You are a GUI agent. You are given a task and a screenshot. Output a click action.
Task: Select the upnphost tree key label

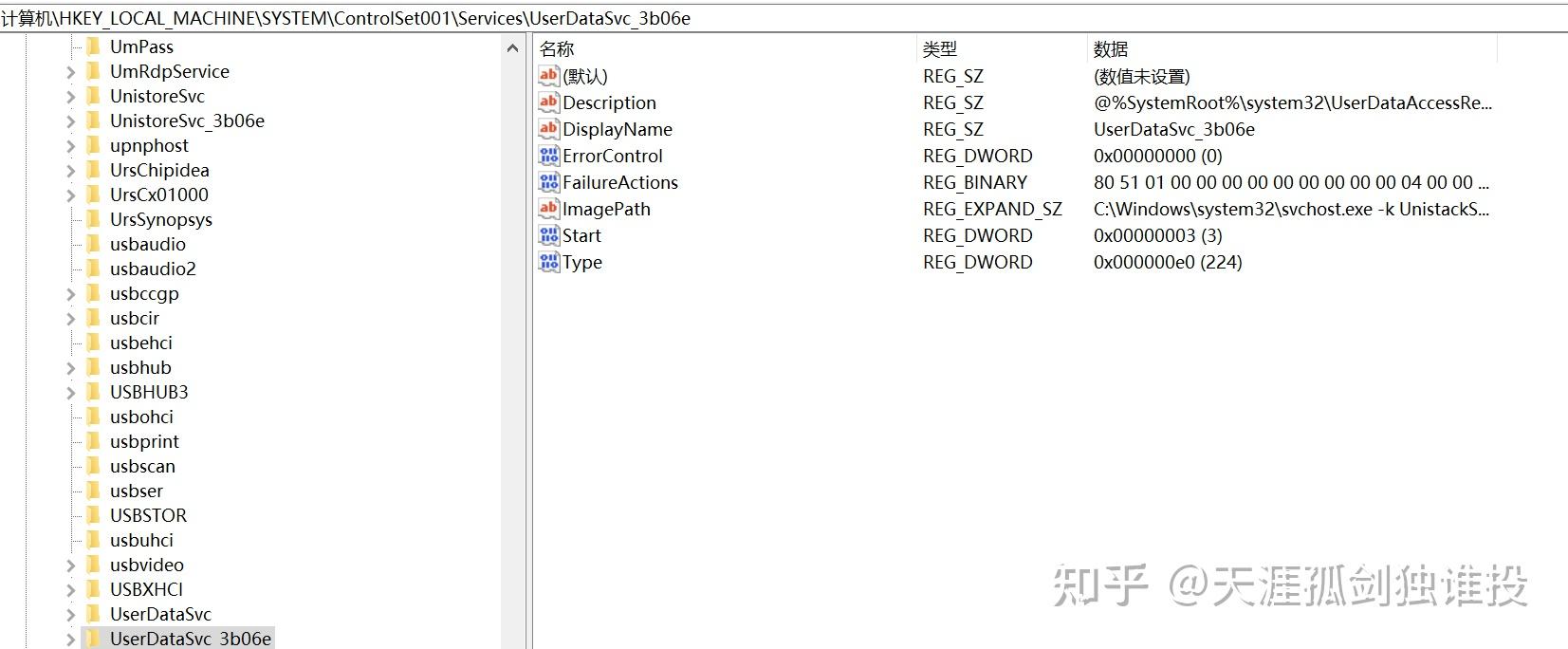[149, 145]
